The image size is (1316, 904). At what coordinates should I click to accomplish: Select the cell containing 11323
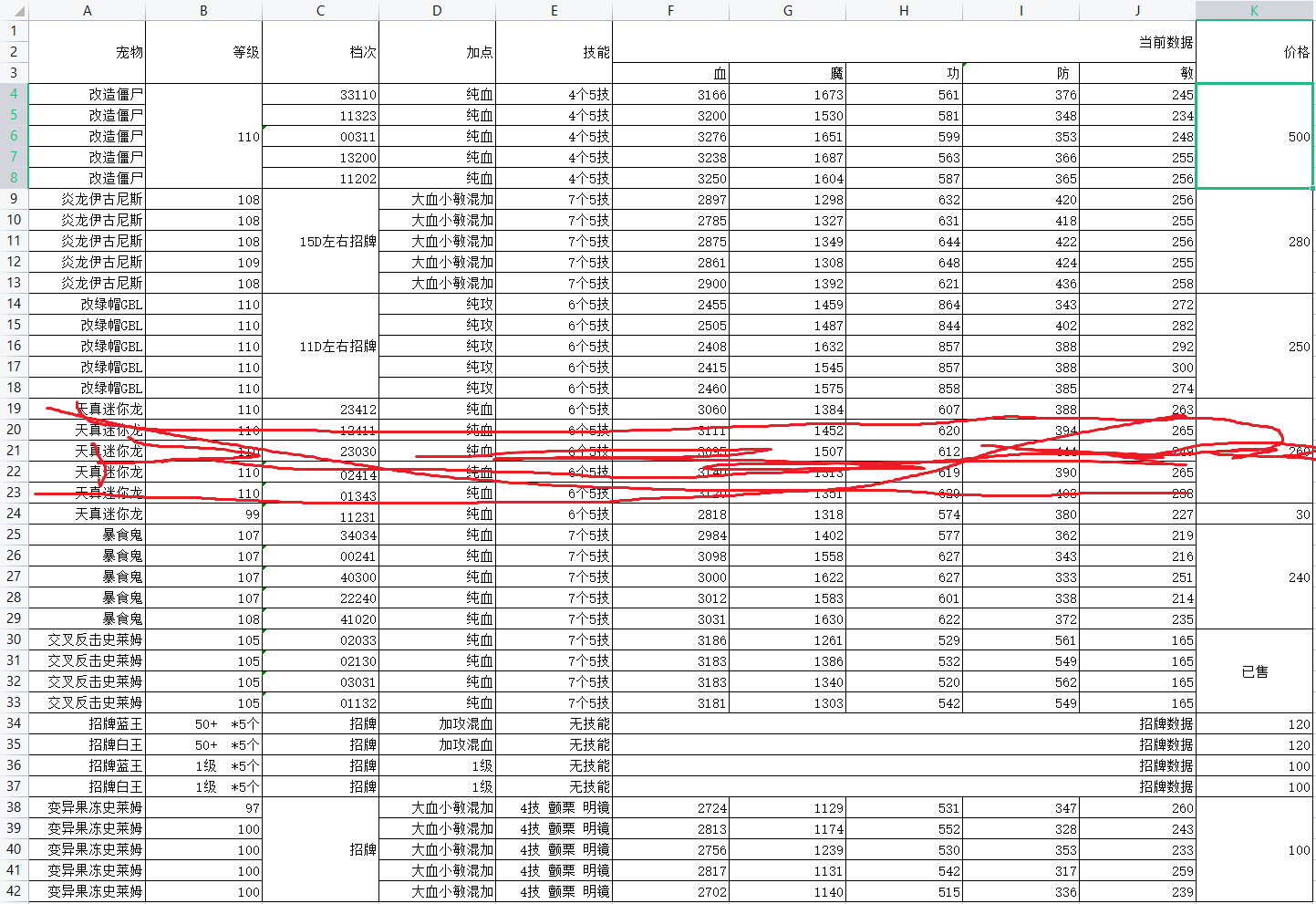pos(320,115)
